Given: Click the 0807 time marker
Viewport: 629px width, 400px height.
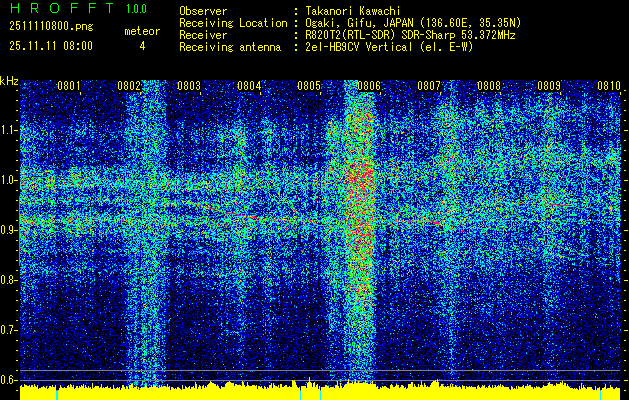Looking at the screenshot, I should point(429,85).
